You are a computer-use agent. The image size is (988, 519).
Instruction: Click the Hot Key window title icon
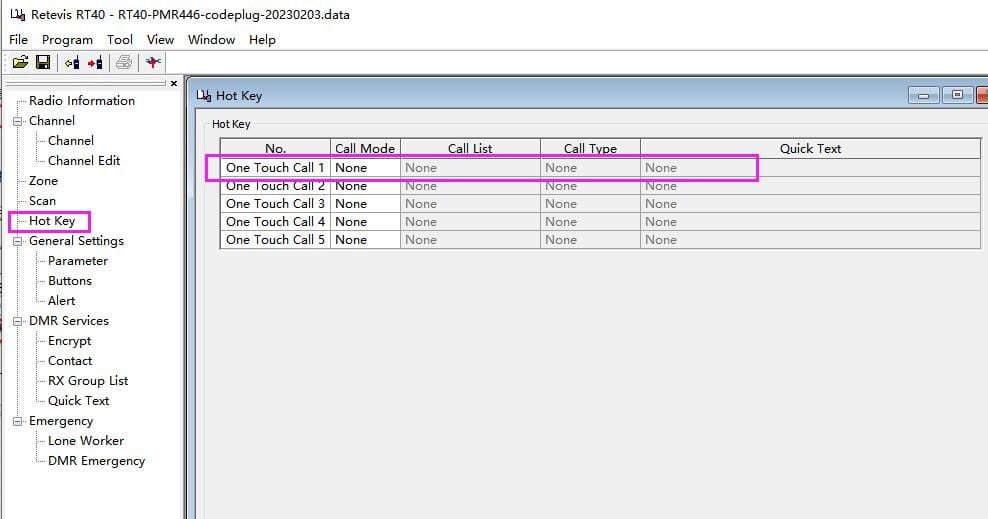coord(204,96)
